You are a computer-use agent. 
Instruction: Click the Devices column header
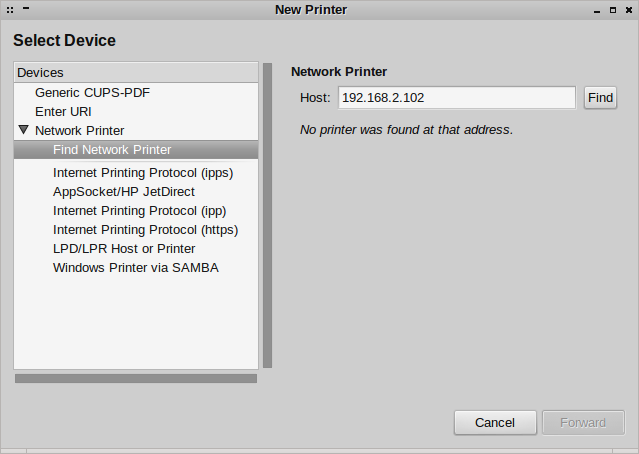135,73
